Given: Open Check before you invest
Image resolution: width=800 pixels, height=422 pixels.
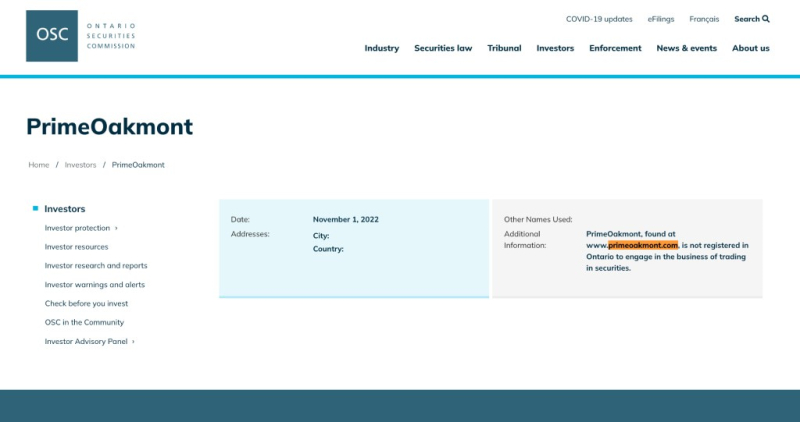Looking at the screenshot, I should tap(86, 304).
